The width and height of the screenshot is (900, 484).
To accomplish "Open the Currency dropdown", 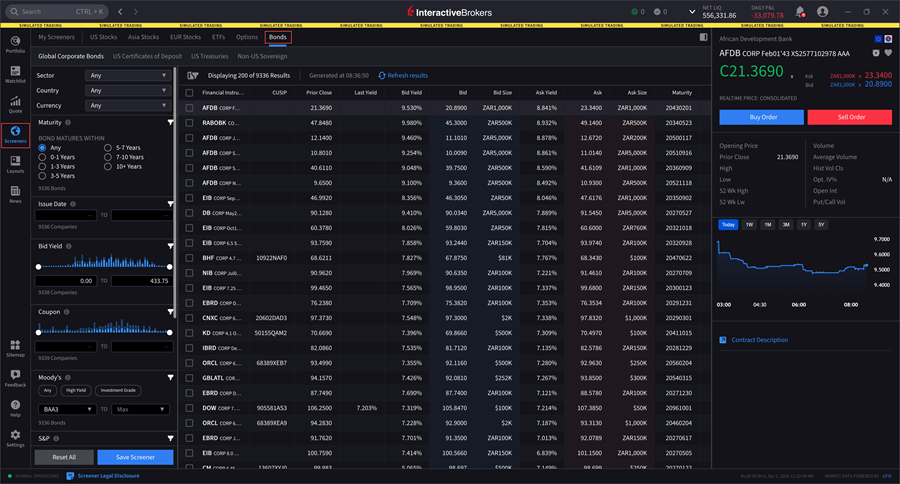I will [126, 105].
